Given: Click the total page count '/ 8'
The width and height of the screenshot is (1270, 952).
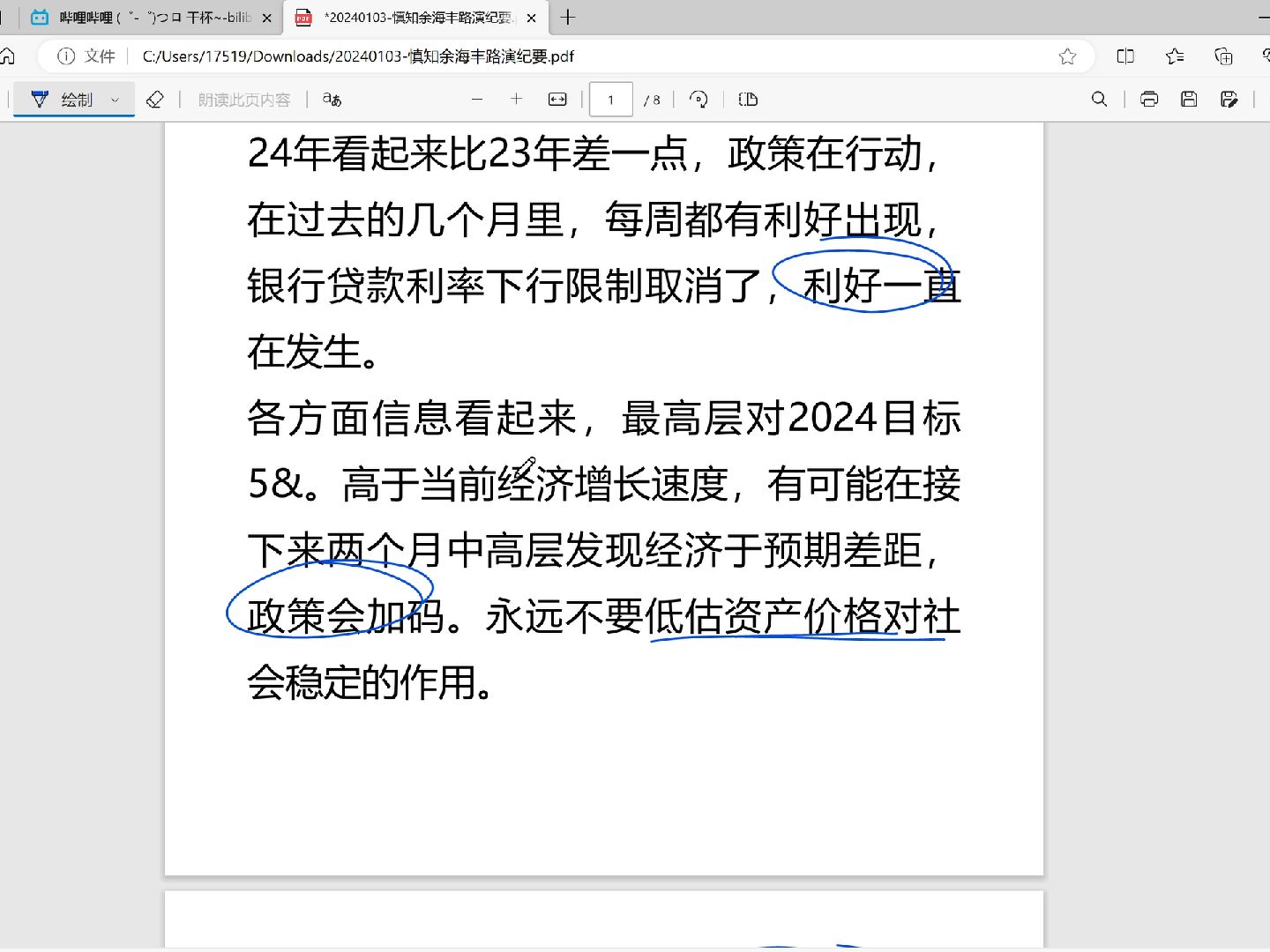Looking at the screenshot, I should pos(652,100).
